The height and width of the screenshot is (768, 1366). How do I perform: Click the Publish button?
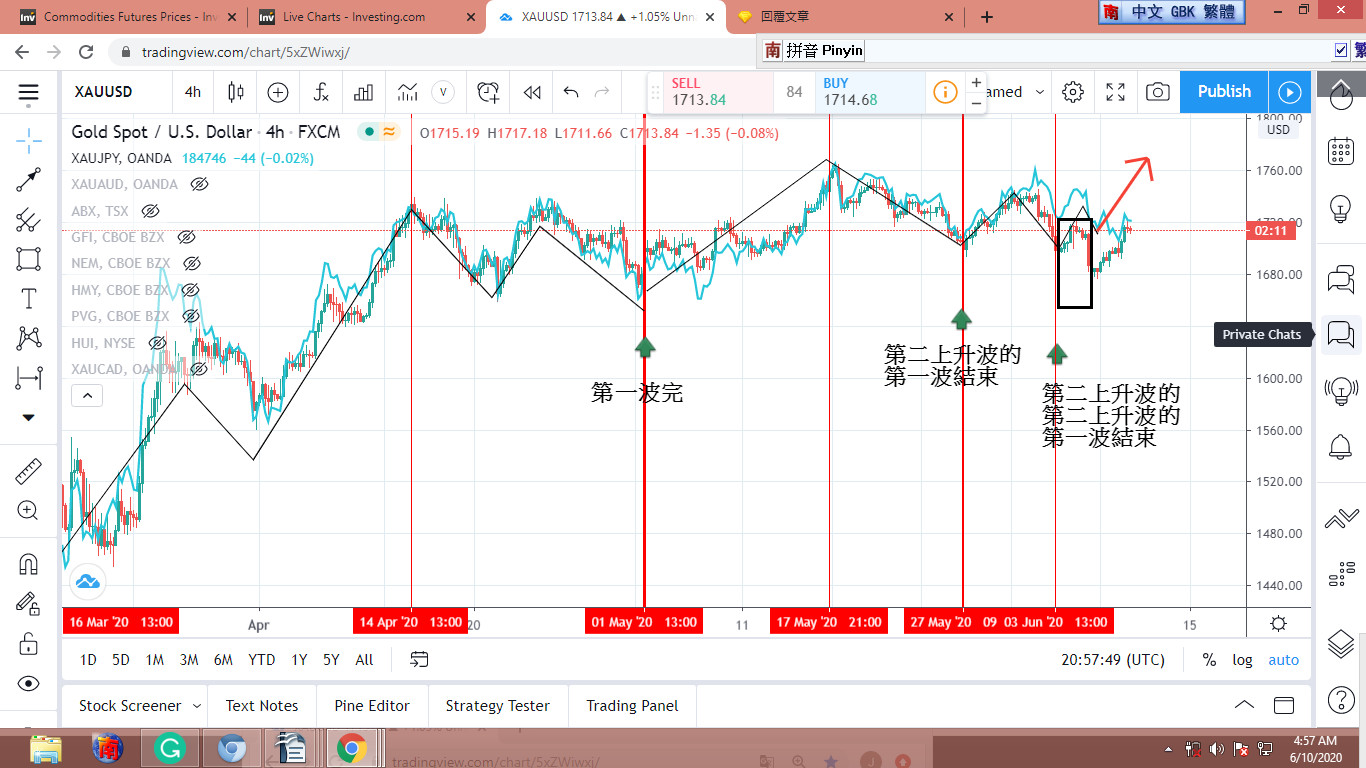[x=1224, y=92]
